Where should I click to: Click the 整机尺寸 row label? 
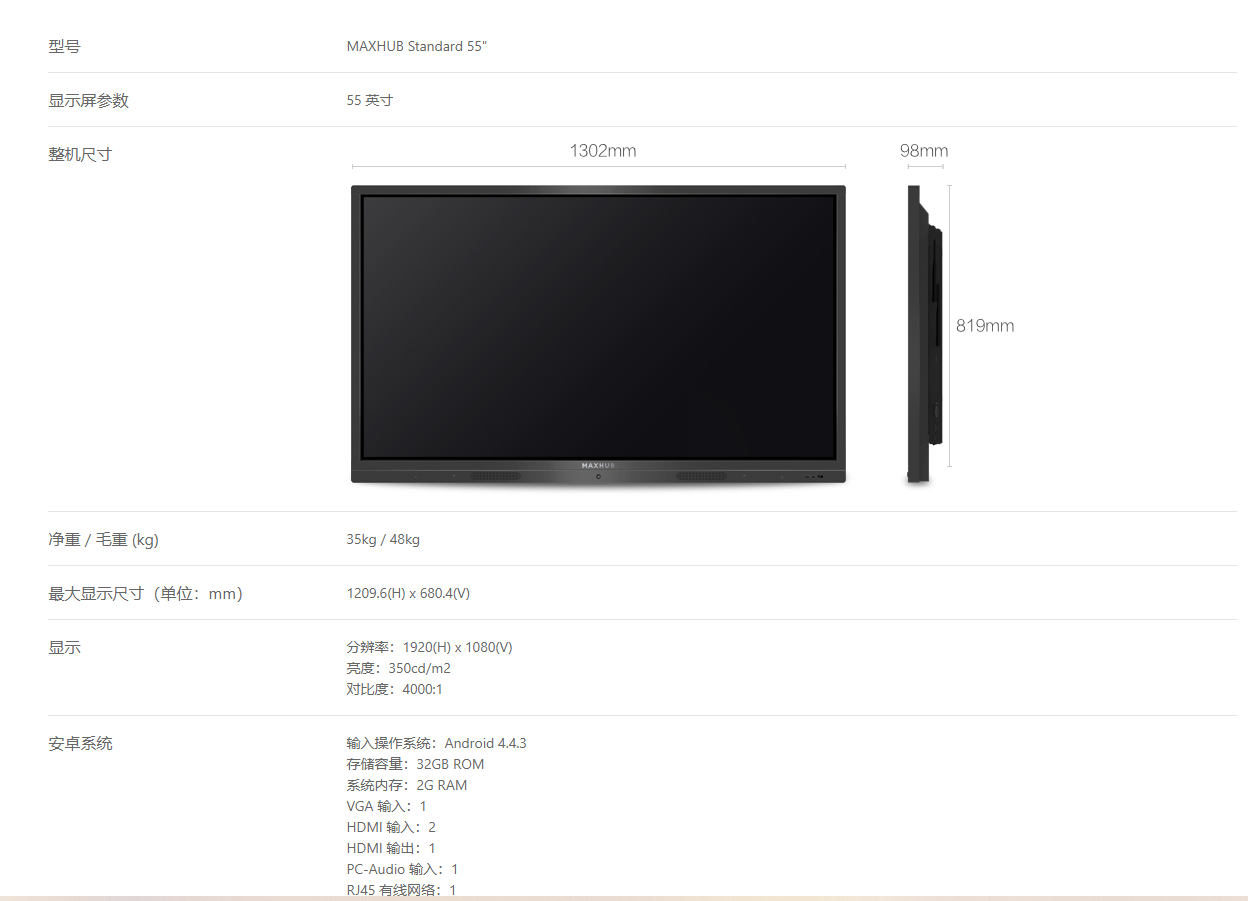pos(80,154)
